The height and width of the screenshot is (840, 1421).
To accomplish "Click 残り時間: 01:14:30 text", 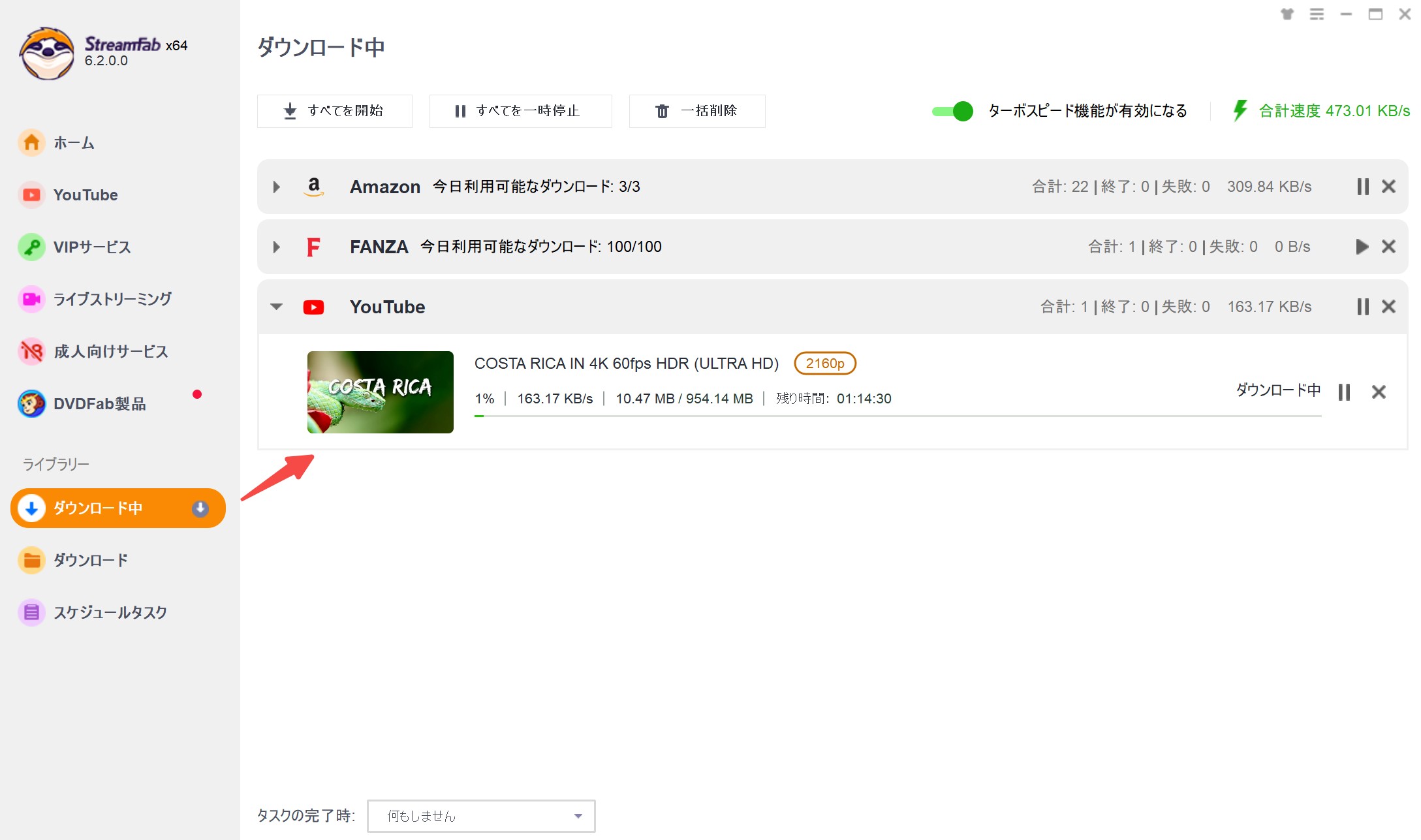I will (x=834, y=399).
